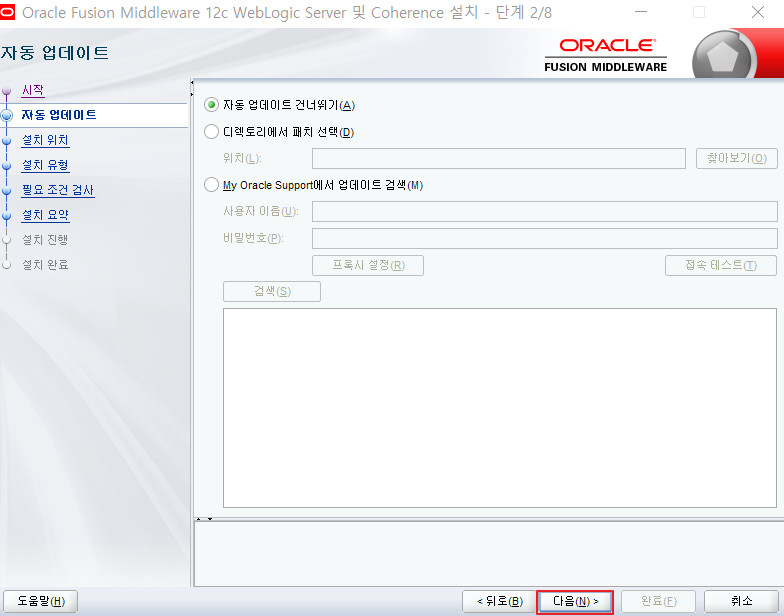Click the Browse button (찾아보기)

pyautogui.click(x=736, y=158)
